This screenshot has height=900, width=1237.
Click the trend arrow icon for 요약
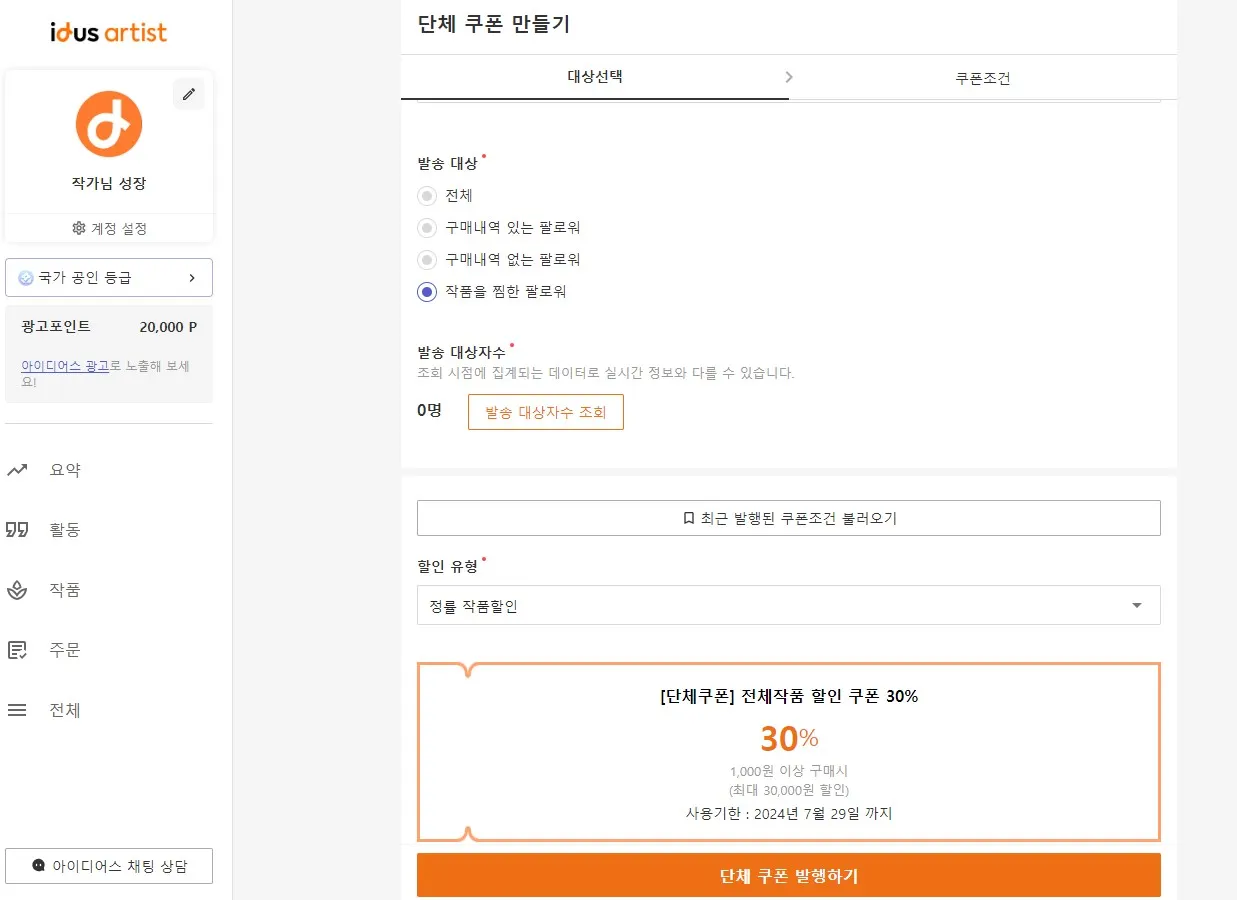click(17, 470)
